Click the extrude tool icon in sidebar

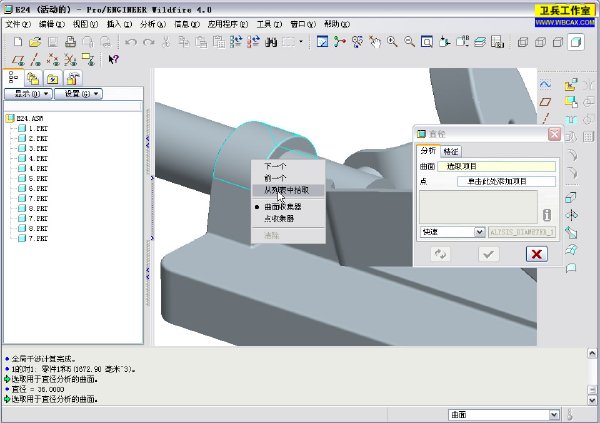click(571, 198)
